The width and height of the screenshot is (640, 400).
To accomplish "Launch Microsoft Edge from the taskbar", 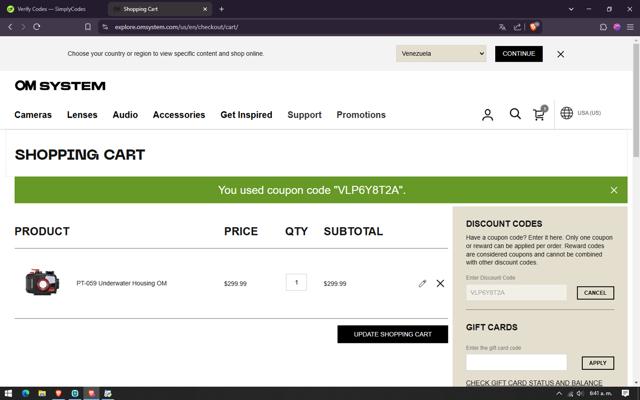I will coord(26,393).
